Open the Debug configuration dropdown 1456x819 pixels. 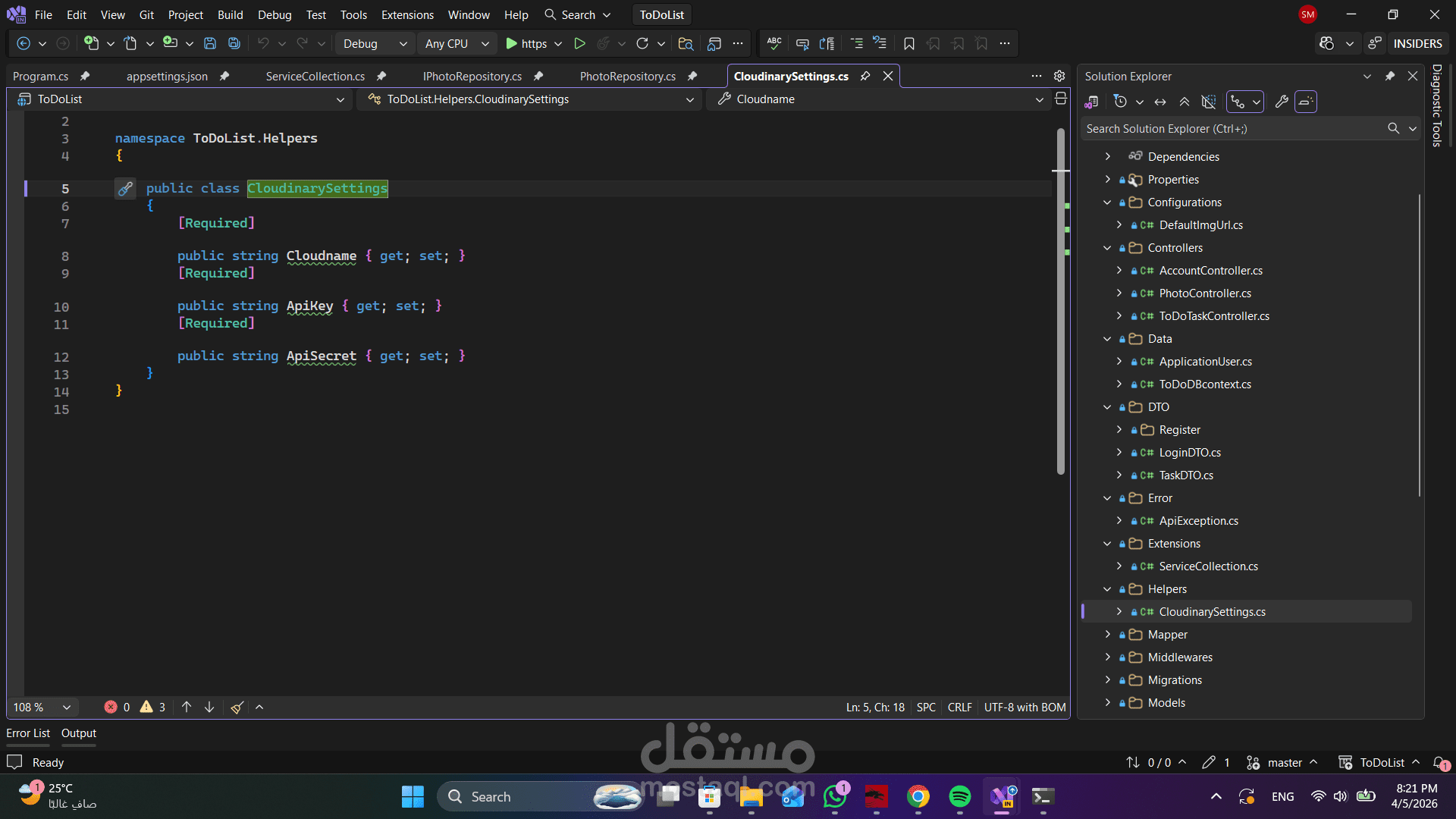[x=375, y=43]
